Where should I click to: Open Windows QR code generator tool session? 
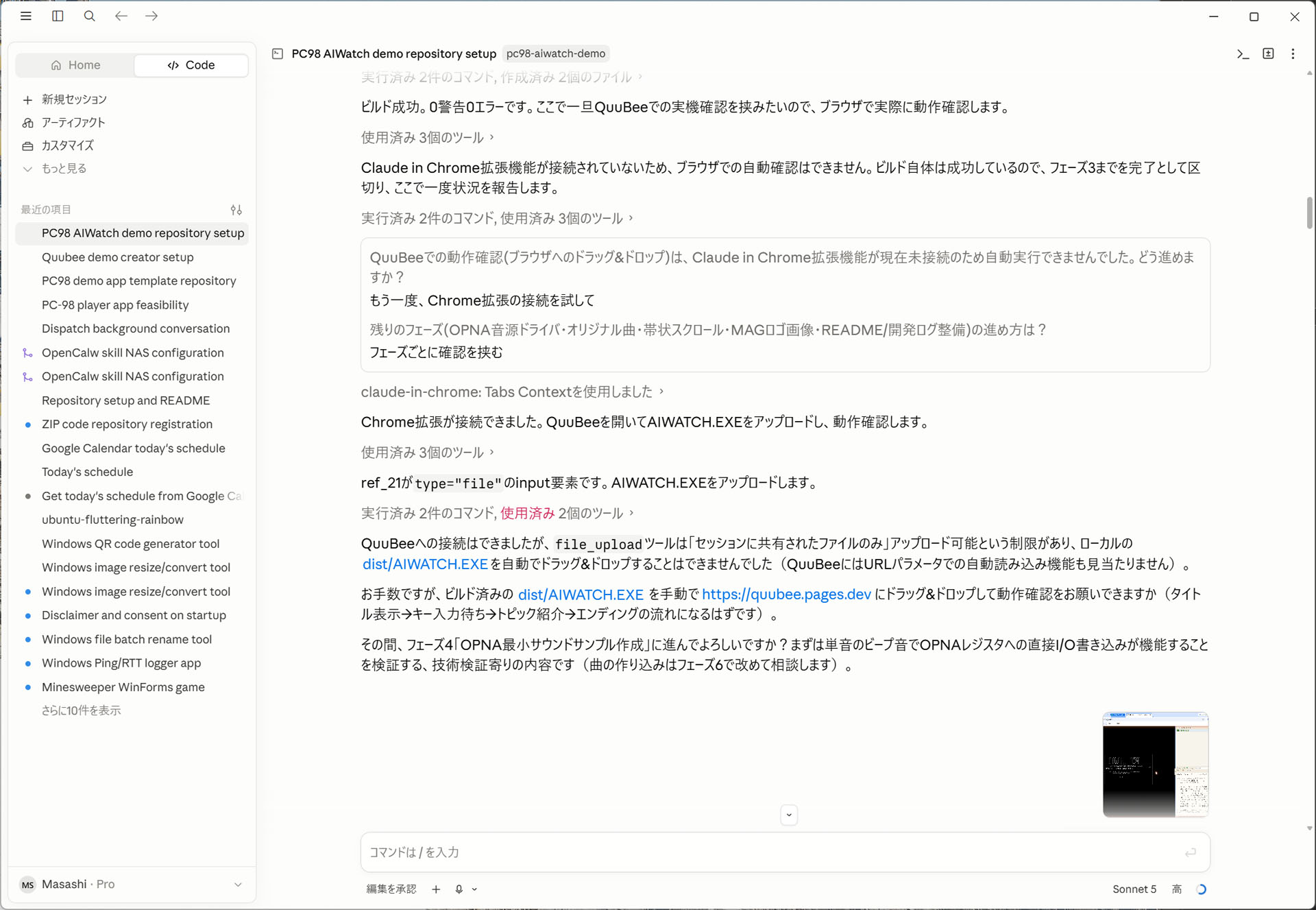[x=132, y=544]
